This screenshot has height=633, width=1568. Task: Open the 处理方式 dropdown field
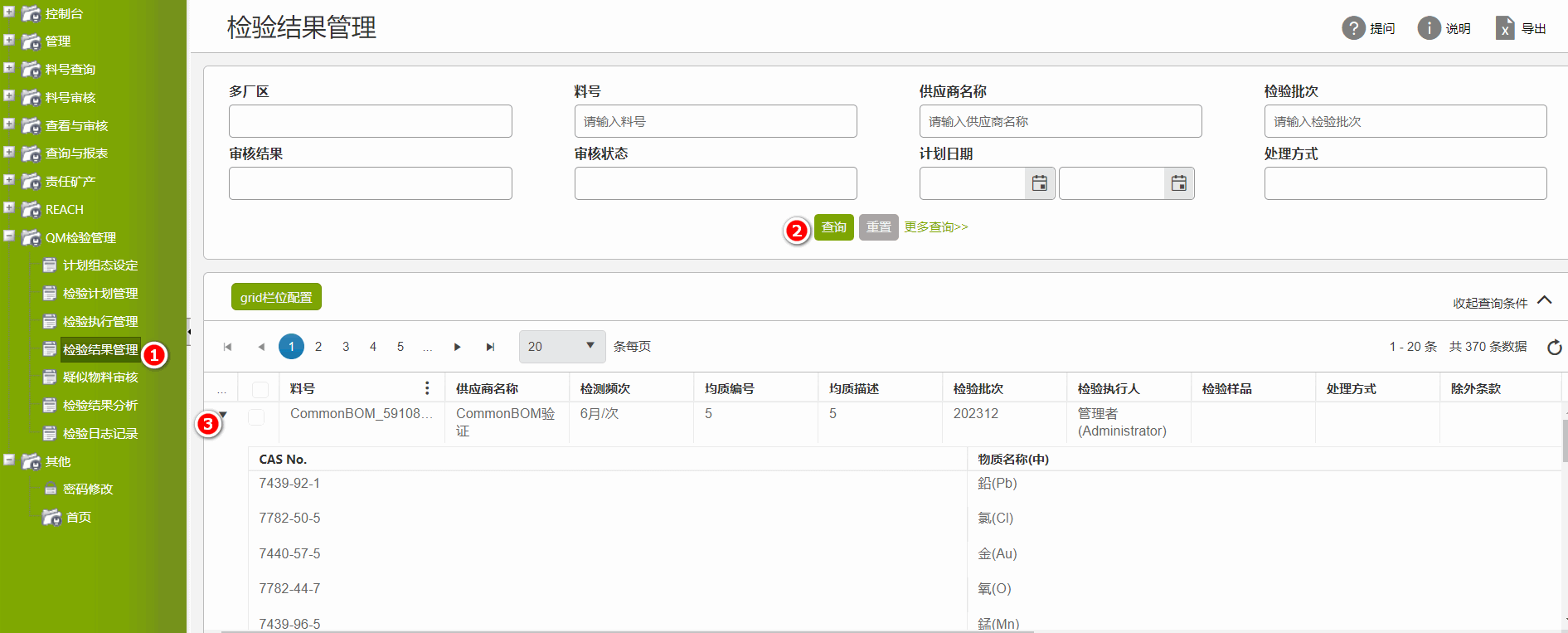click(x=1405, y=183)
